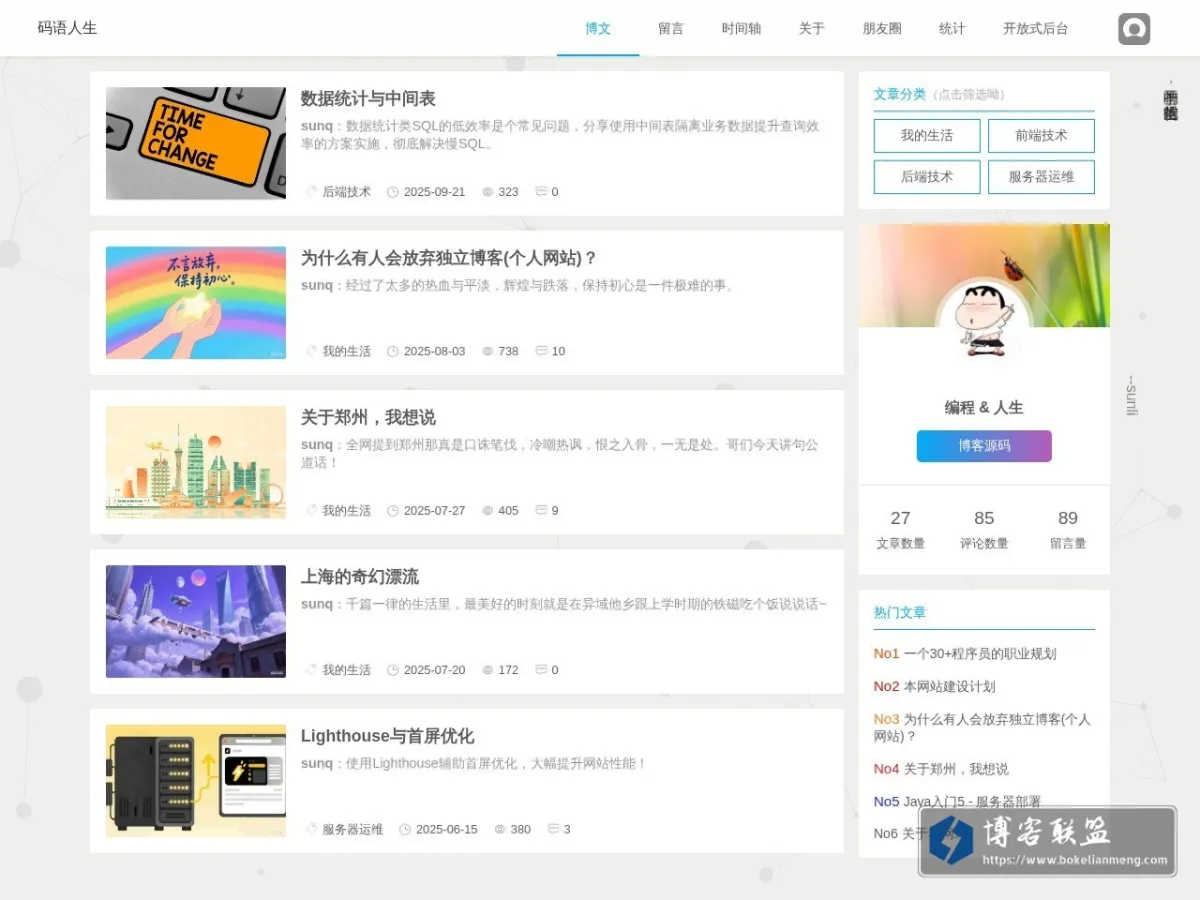Open hot article No3 为什么有人会放弃独立博客
The image size is (1200, 900).
[x=982, y=728]
